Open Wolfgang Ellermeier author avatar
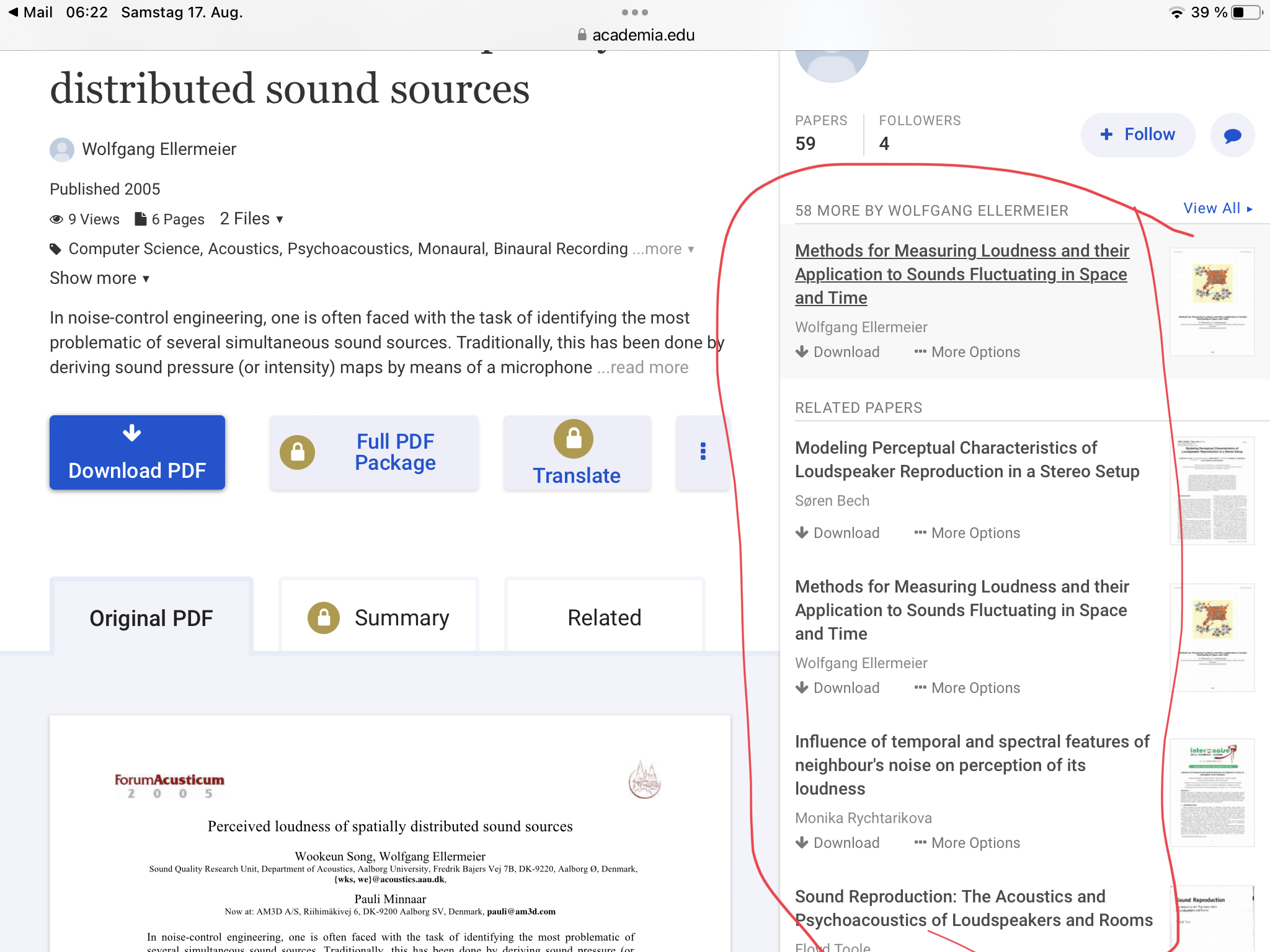The height and width of the screenshot is (952, 1270). 61,149
